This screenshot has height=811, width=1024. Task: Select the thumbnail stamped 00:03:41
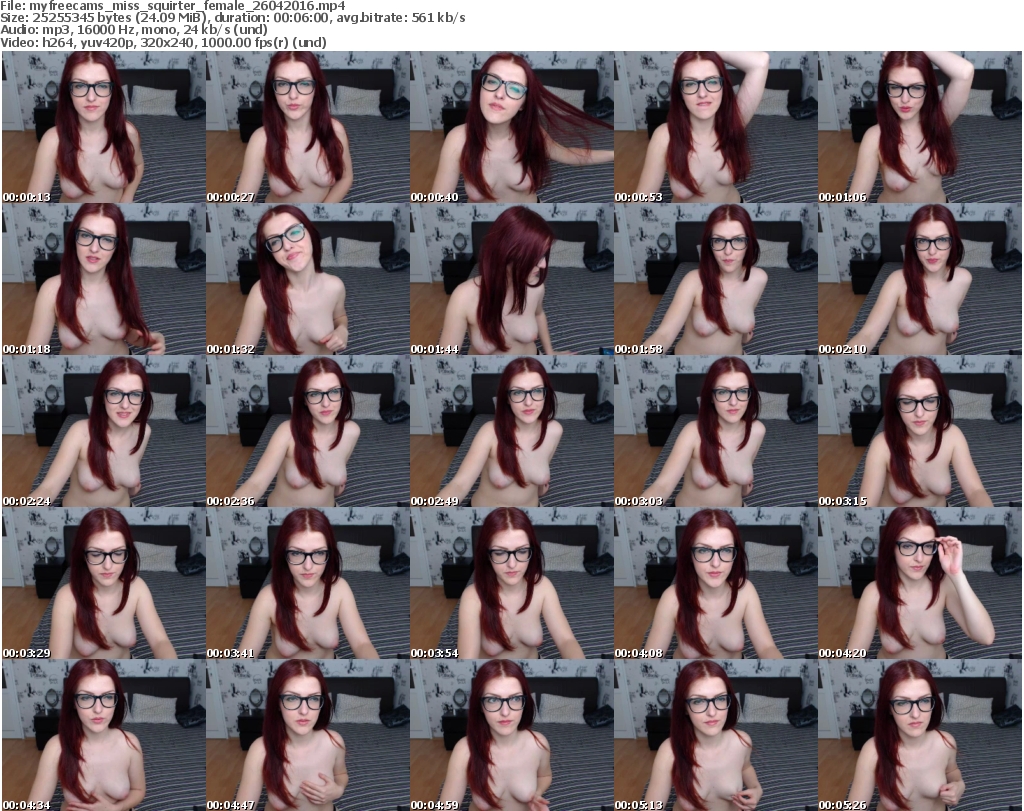coord(308,584)
